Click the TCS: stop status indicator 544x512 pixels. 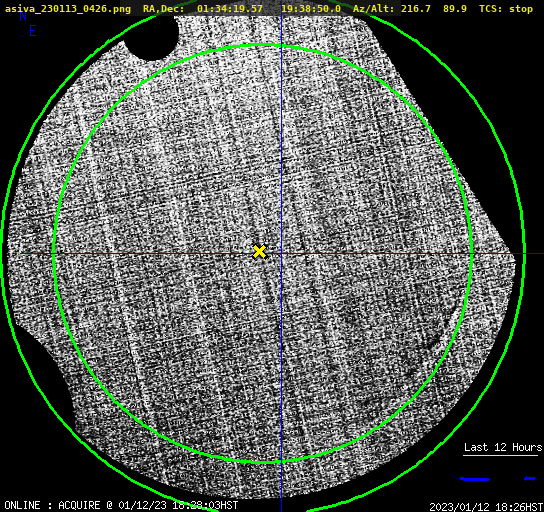pyautogui.click(x=506, y=9)
